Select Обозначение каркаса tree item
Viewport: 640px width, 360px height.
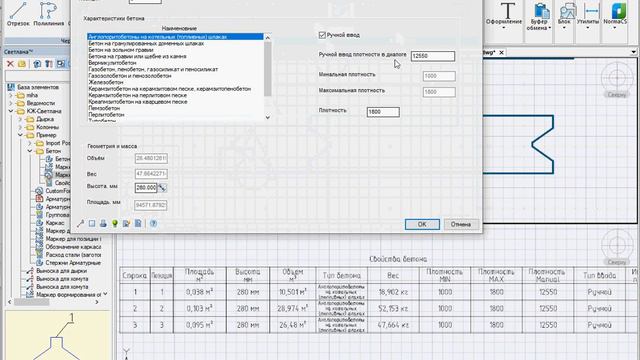click(x=73, y=247)
